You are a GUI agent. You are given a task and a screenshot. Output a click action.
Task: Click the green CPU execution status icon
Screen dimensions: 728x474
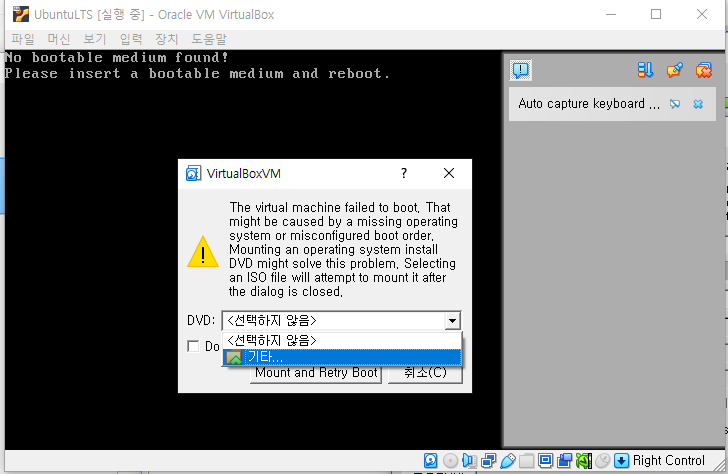coord(584,461)
